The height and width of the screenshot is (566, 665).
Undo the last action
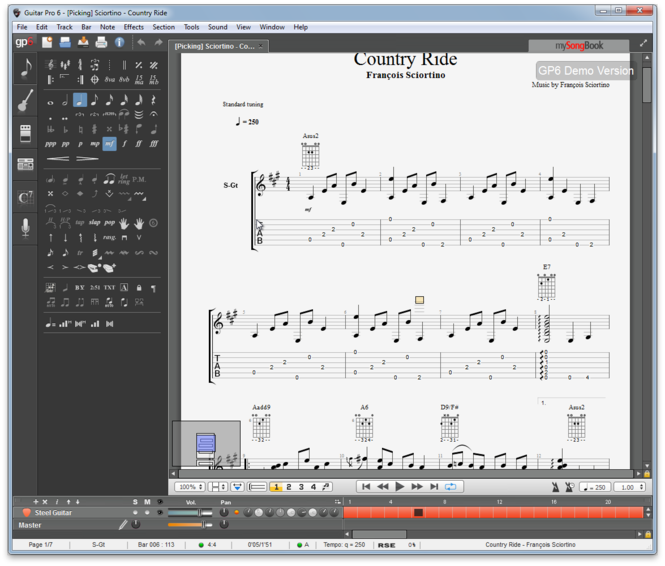point(141,42)
